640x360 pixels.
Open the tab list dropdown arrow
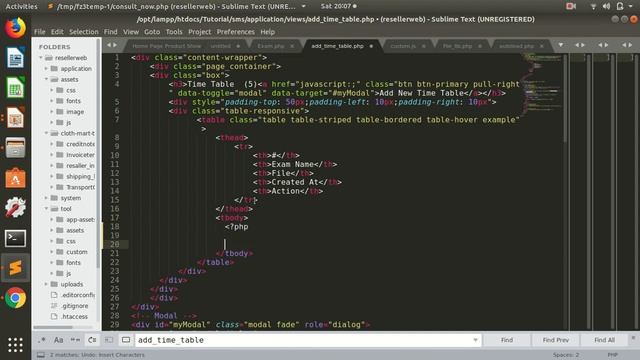[561, 45]
